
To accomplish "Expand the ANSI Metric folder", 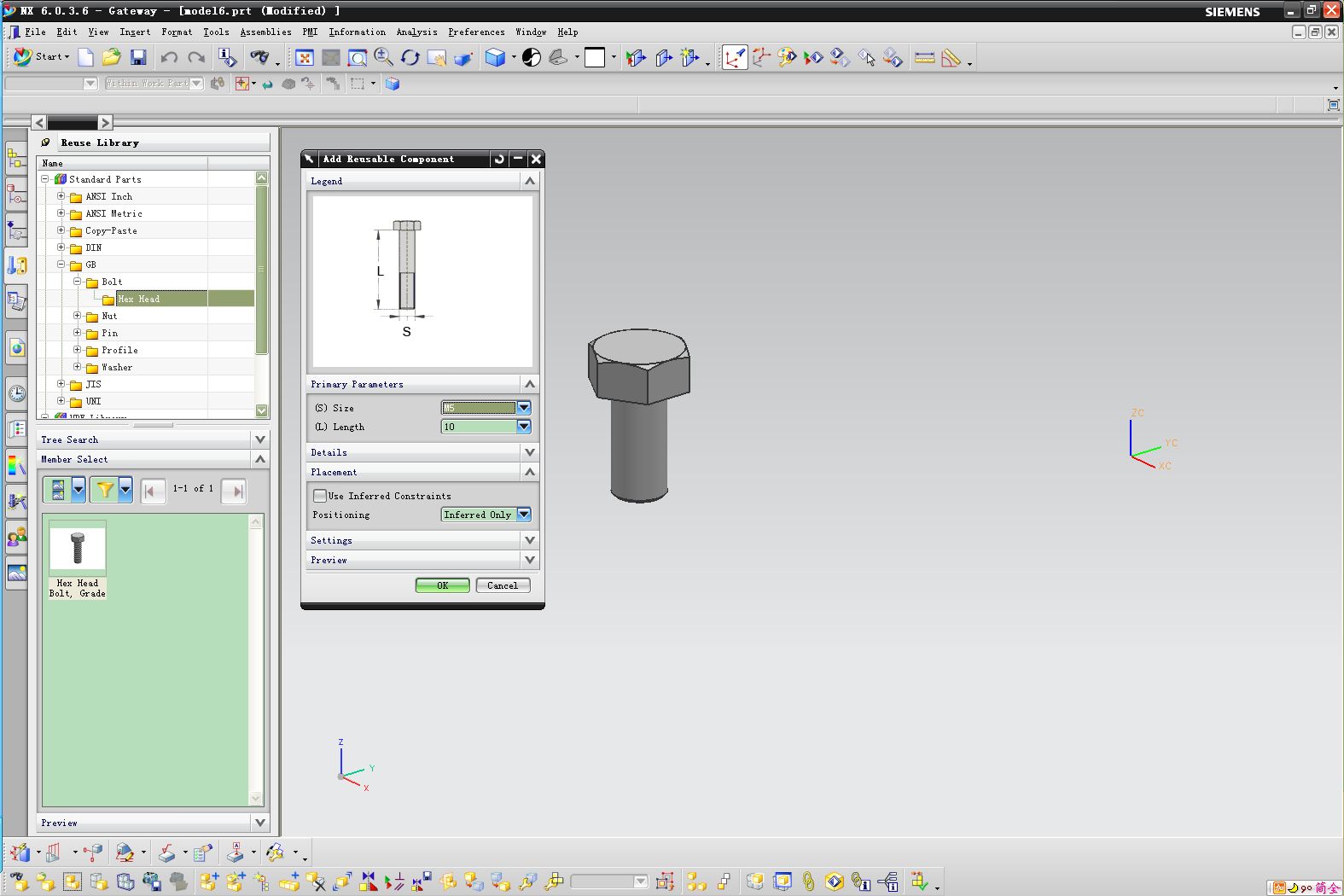I will pos(61,213).
